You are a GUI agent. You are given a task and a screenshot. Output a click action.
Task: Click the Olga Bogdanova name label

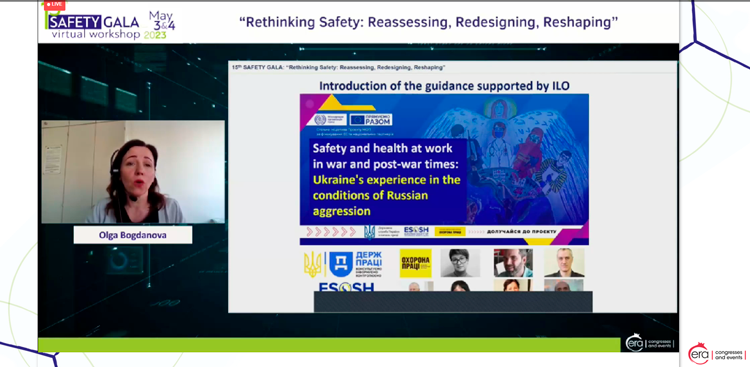(x=133, y=235)
